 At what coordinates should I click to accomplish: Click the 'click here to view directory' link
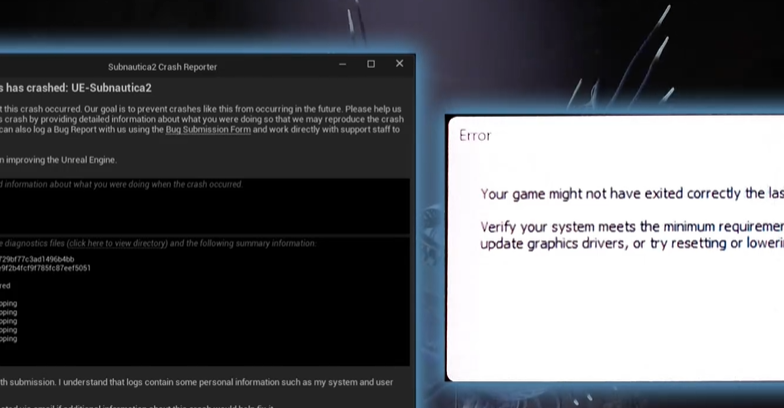(x=118, y=244)
